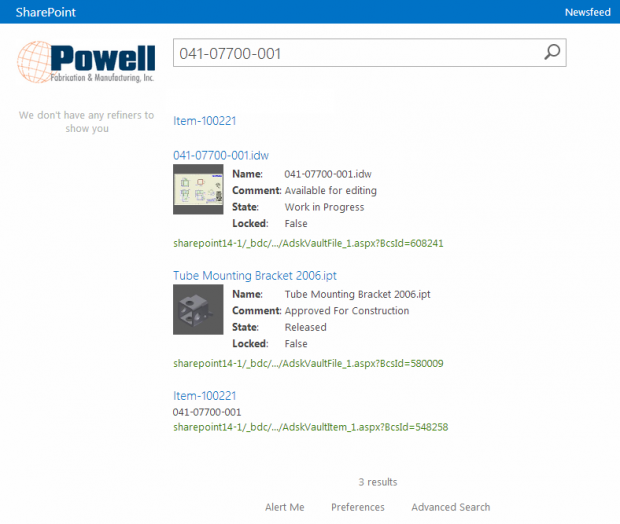Click the Alert Me link

coord(284,507)
